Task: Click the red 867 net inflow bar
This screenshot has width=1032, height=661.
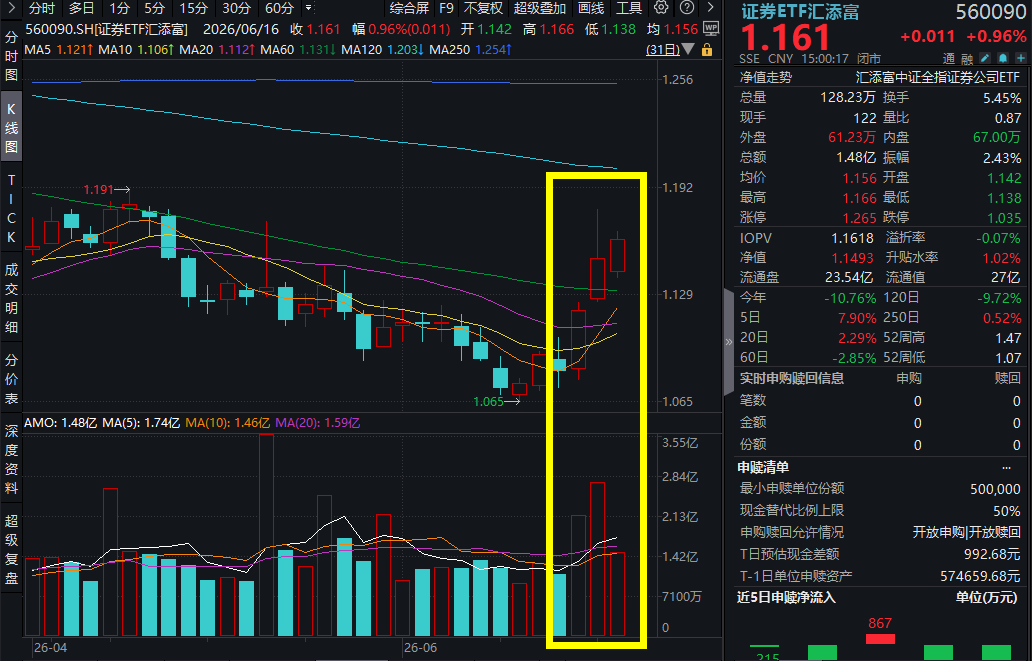Action: (880, 639)
